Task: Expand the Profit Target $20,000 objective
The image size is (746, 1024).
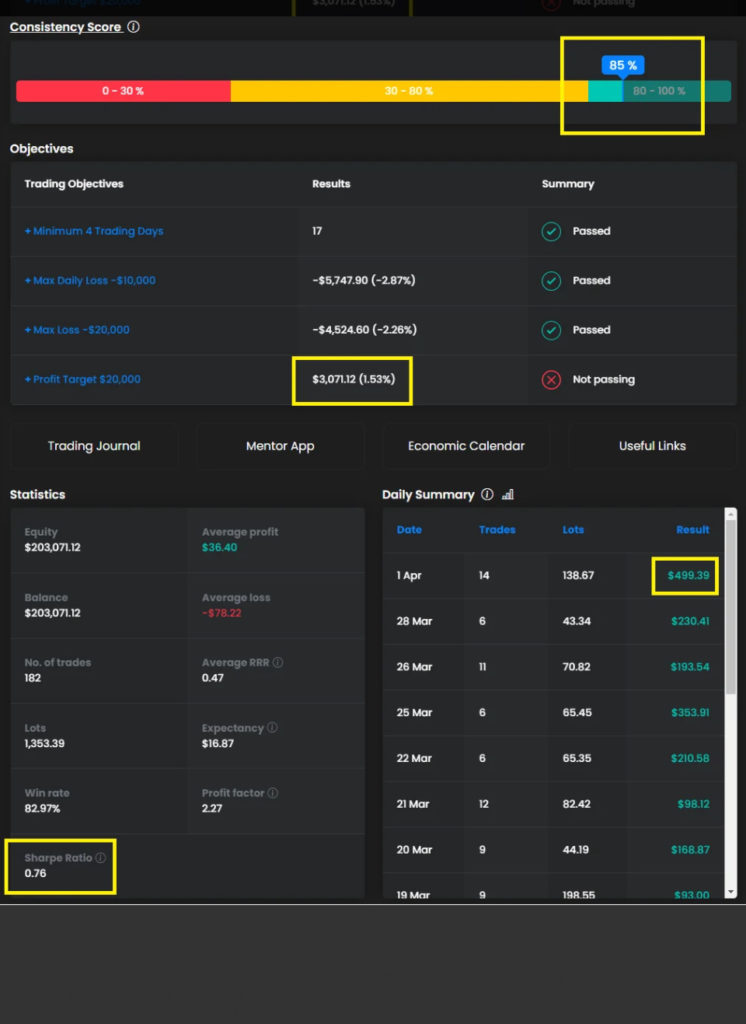Action: (x=83, y=380)
